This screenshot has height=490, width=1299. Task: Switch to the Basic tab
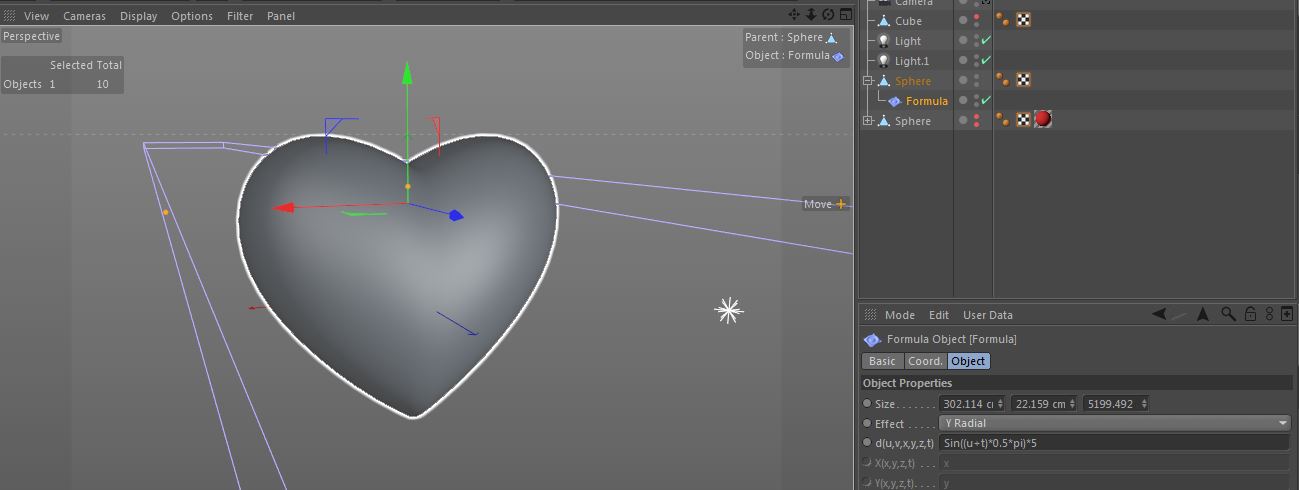click(x=882, y=361)
